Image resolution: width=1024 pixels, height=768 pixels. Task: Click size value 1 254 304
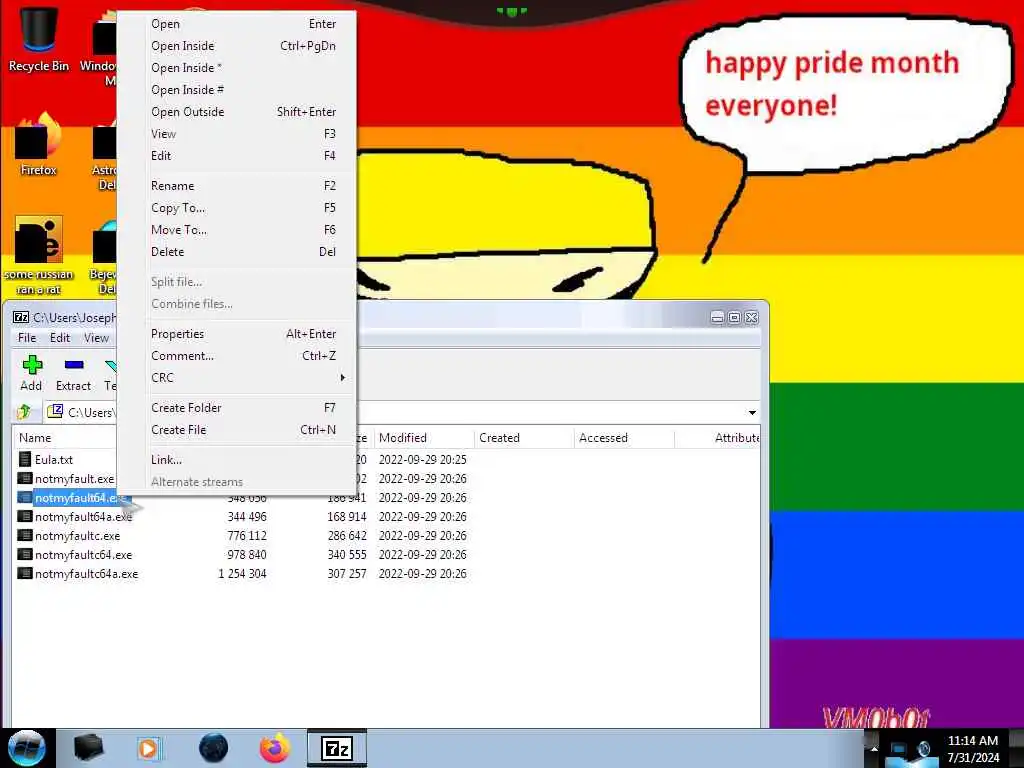tap(242, 573)
